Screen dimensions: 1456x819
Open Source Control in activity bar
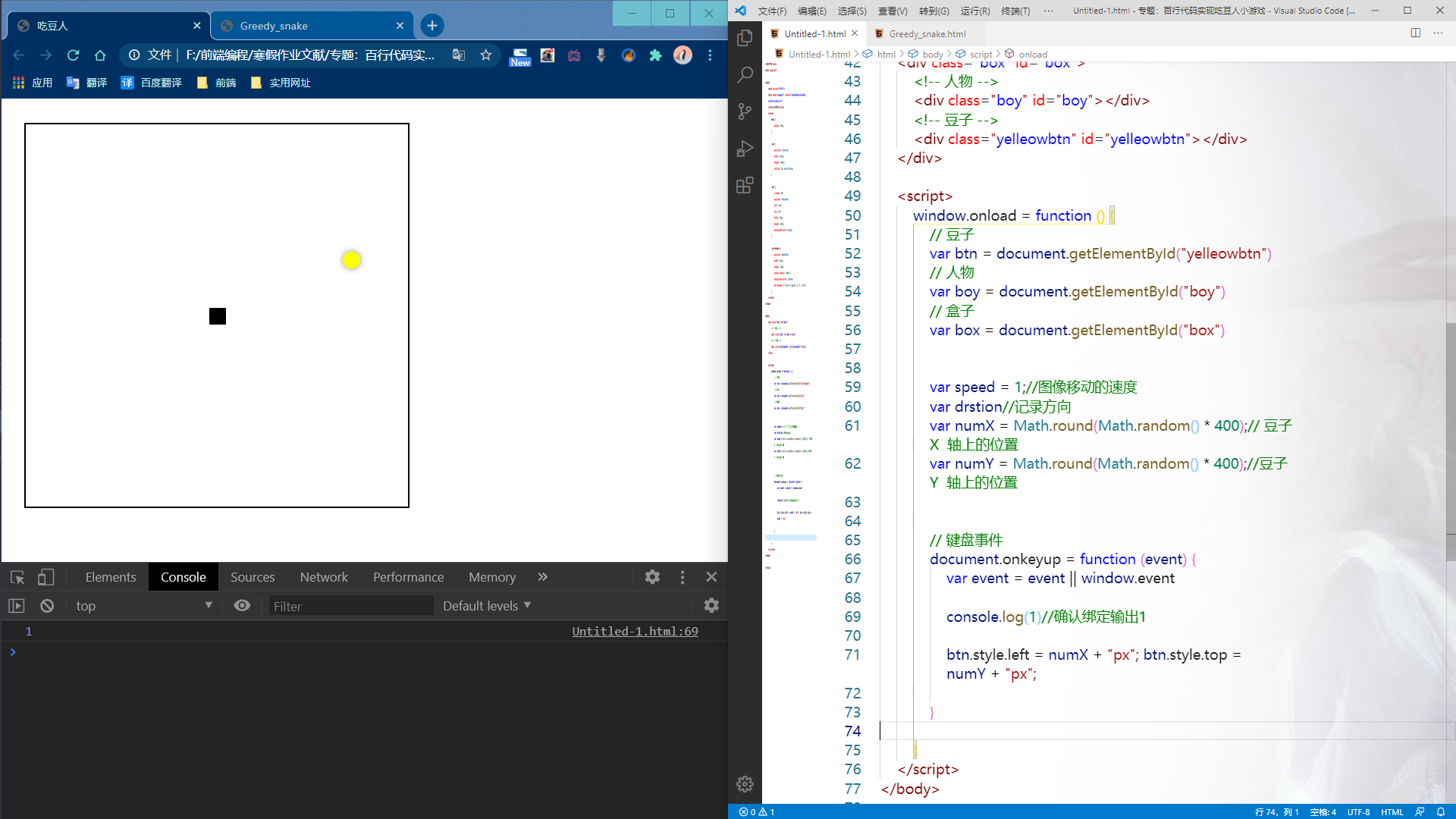745,111
